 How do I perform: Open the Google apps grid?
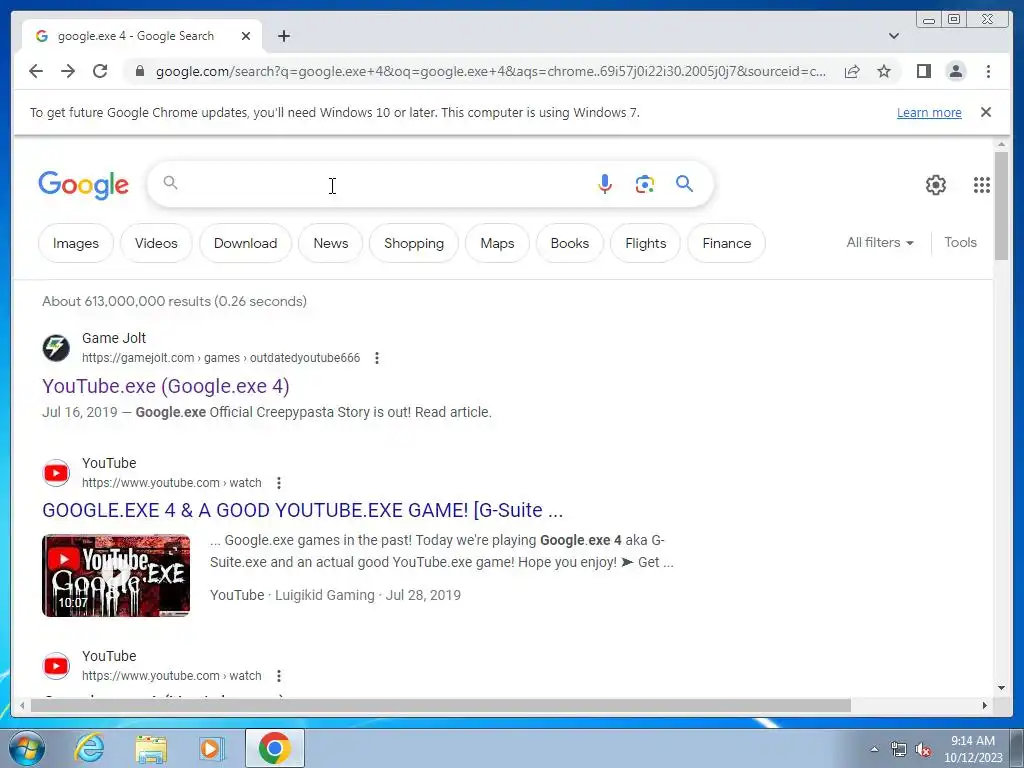pos(982,185)
